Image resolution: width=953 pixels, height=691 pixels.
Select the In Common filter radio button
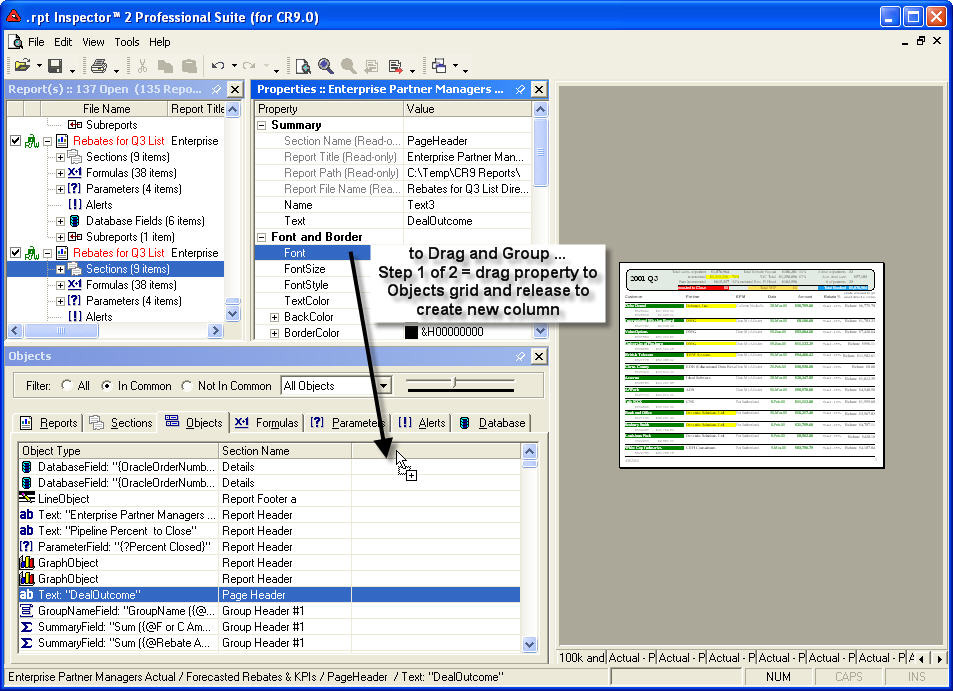click(x=106, y=385)
